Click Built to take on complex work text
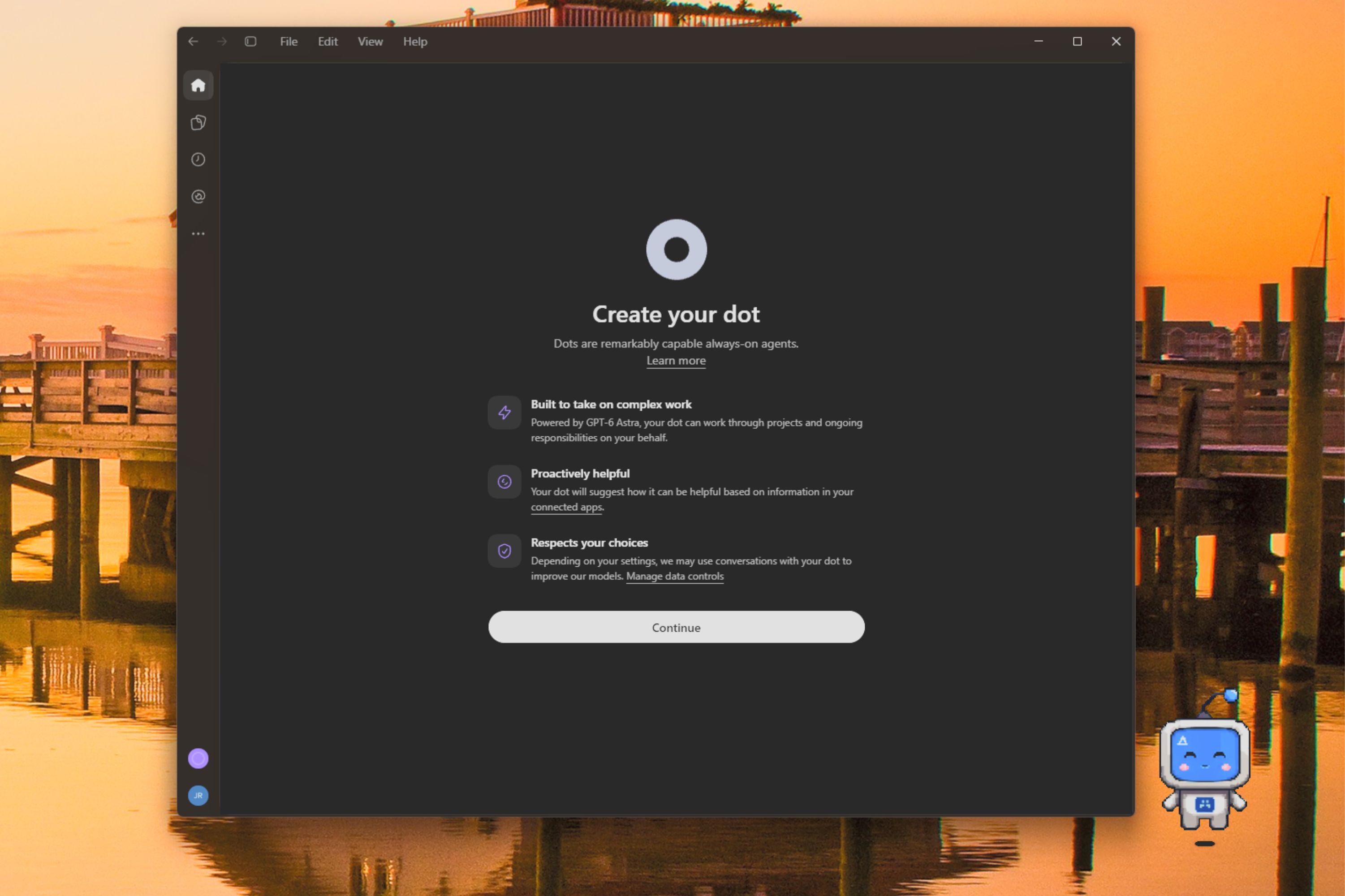 click(612, 404)
